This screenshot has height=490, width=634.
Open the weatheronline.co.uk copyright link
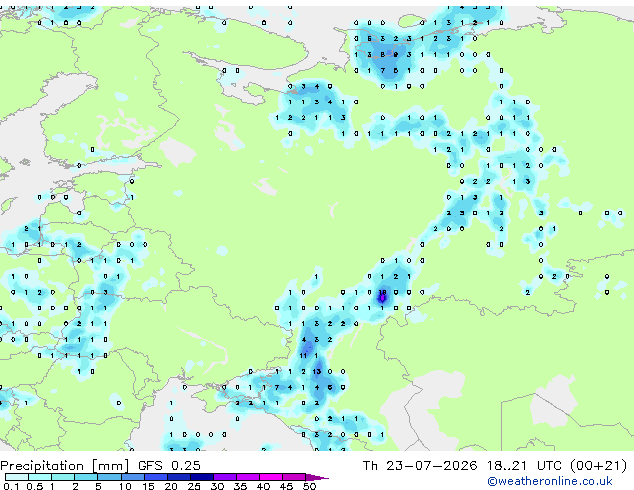[550, 482]
